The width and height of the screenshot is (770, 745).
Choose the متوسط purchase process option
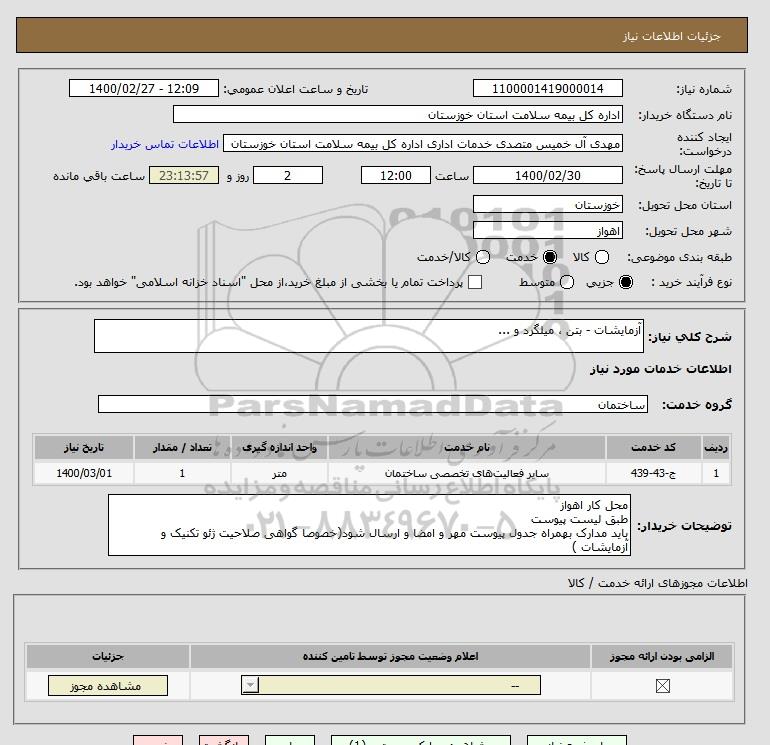(567, 282)
